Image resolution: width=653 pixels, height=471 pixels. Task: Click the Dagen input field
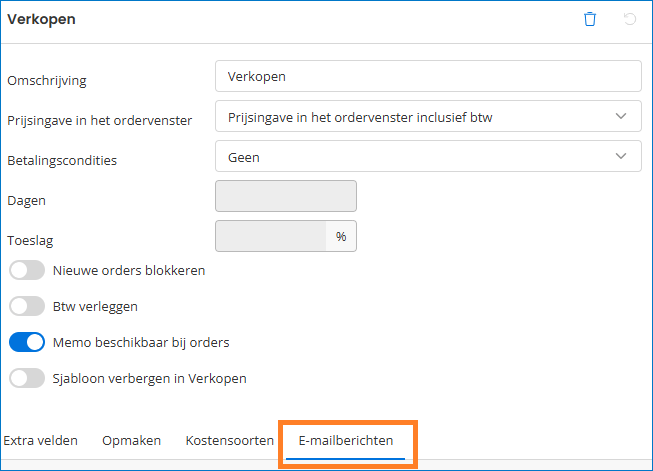point(286,196)
